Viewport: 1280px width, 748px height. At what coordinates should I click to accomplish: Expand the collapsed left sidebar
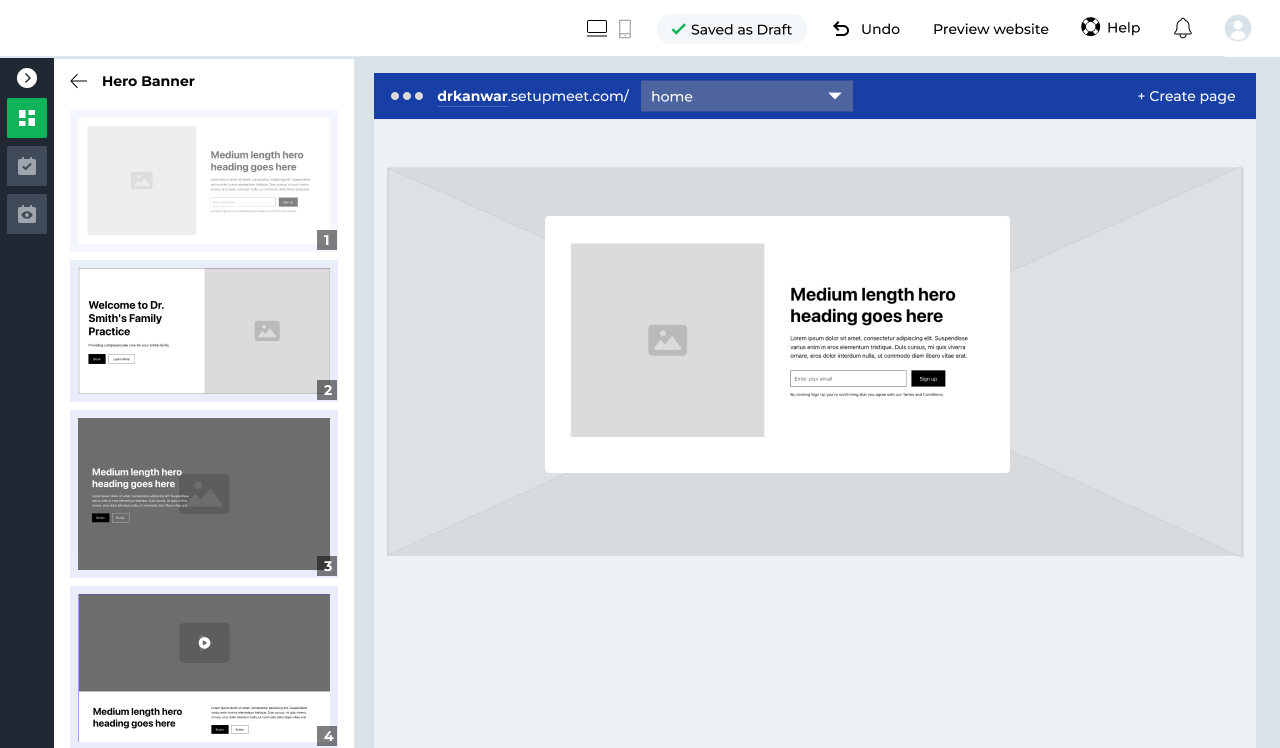pos(27,78)
